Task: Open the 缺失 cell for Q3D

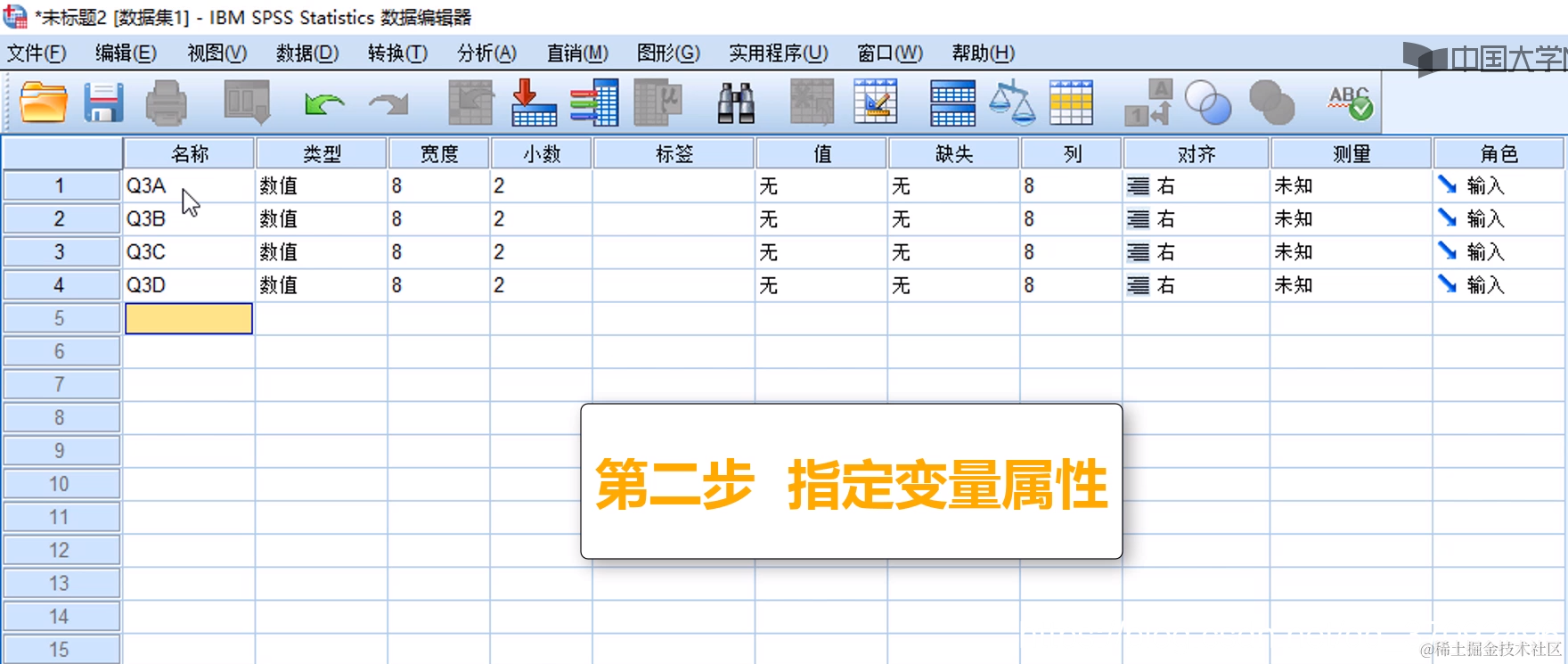Action: click(954, 285)
